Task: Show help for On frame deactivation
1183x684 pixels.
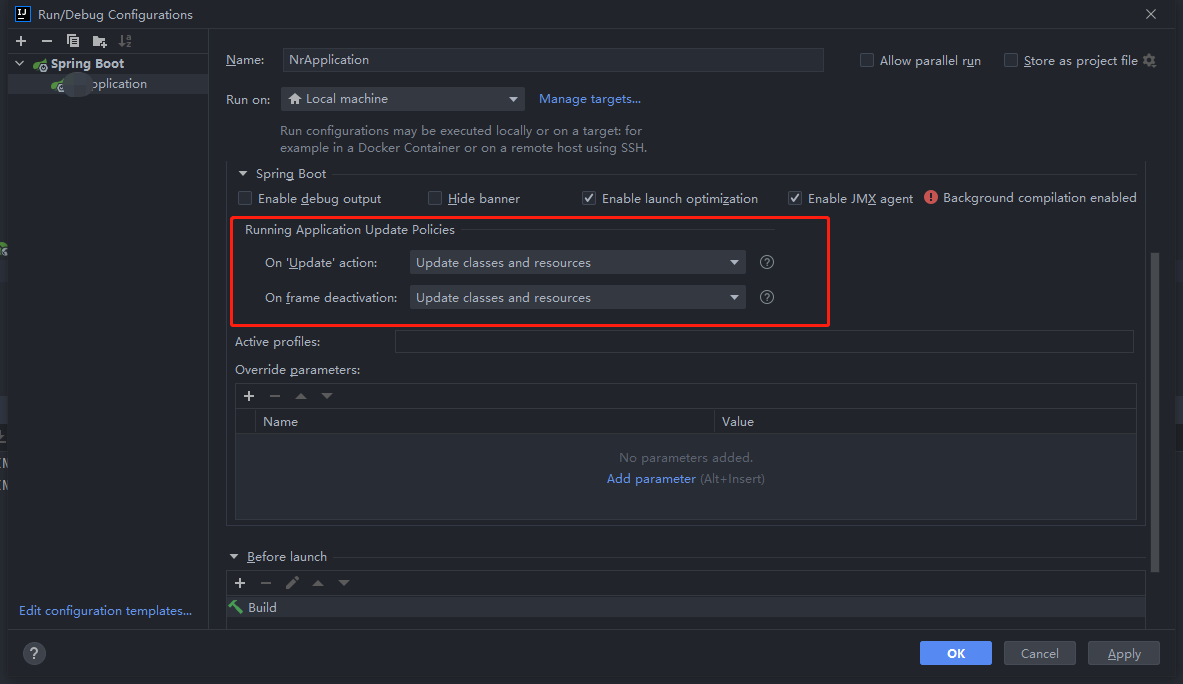Action: [767, 297]
